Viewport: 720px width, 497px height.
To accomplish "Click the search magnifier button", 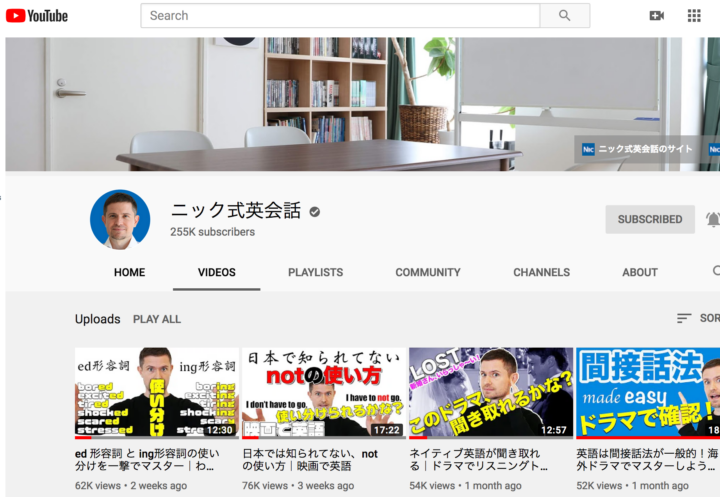I will point(565,16).
